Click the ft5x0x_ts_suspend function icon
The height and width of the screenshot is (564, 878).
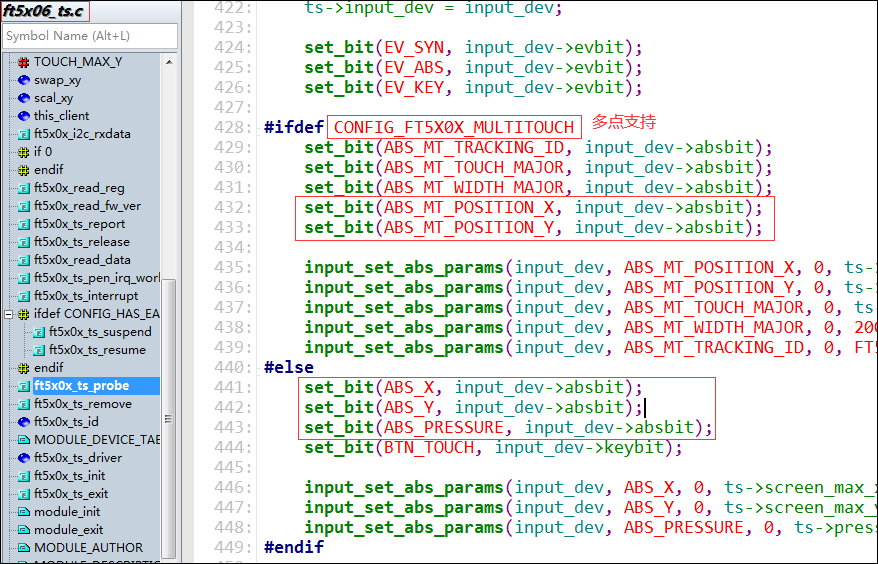point(39,332)
